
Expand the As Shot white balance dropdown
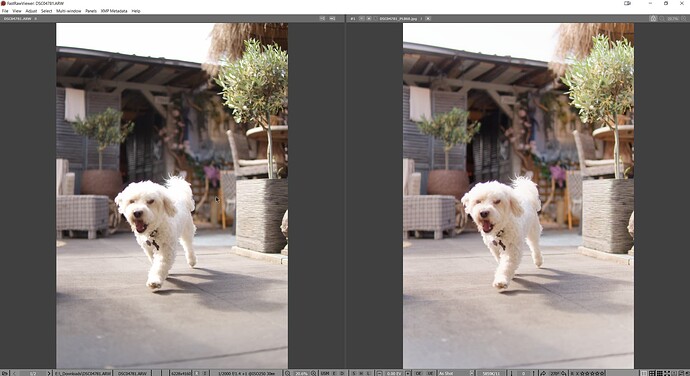pos(472,373)
